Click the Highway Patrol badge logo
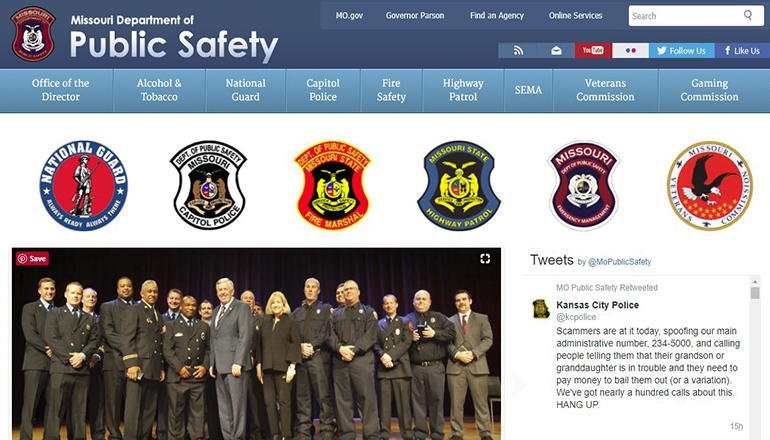The height and width of the screenshot is (440, 770). point(459,185)
